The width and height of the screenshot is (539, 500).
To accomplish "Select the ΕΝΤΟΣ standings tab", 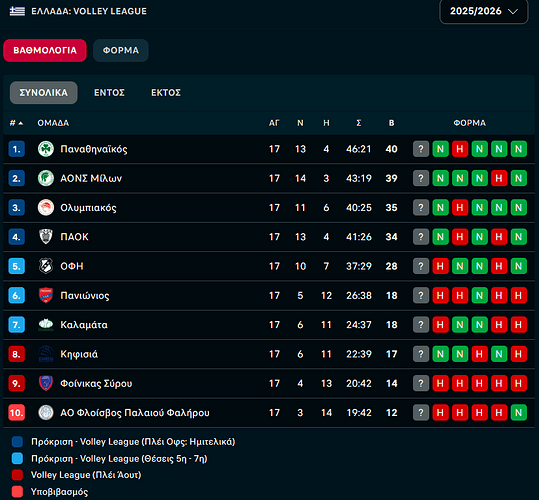I will [x=109, y=93].
